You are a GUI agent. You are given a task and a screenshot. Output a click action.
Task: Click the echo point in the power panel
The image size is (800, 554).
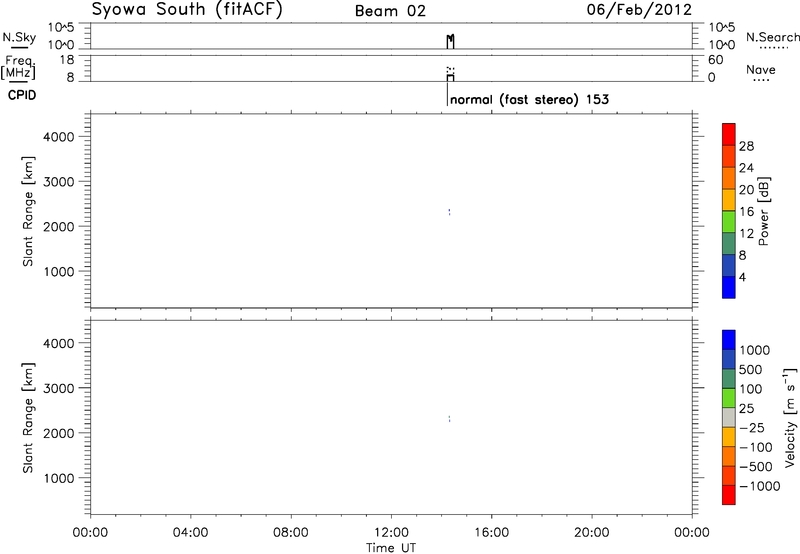click(449, 212)
